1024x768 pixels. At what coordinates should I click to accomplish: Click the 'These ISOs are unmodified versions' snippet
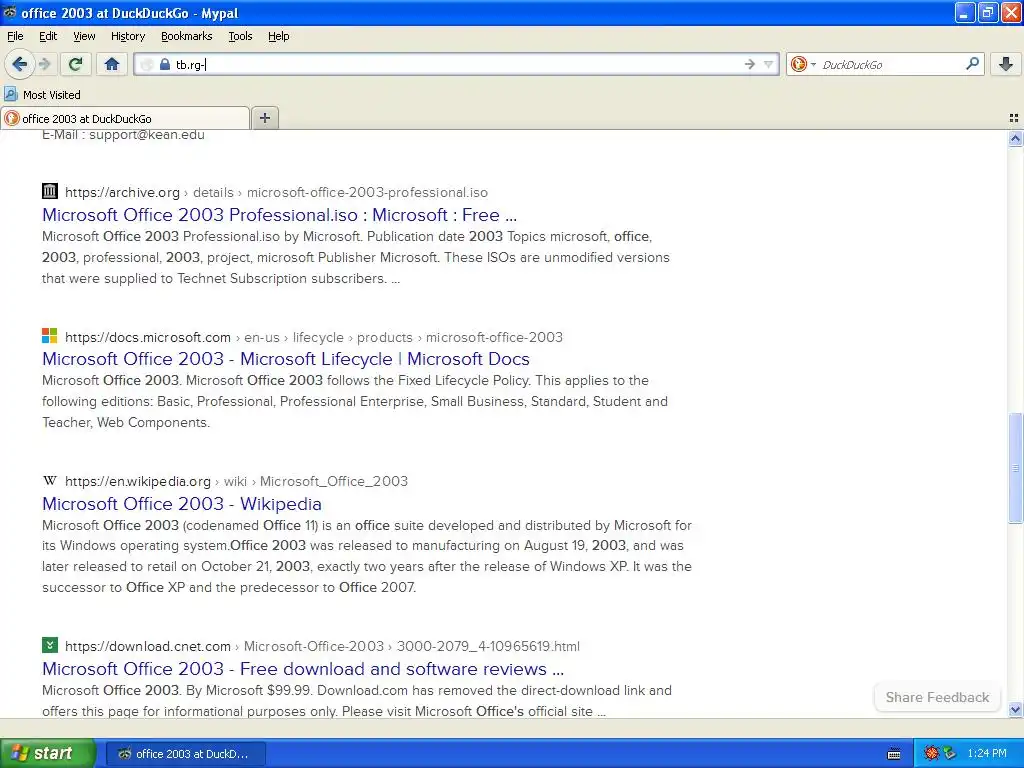tap(557, 257)
